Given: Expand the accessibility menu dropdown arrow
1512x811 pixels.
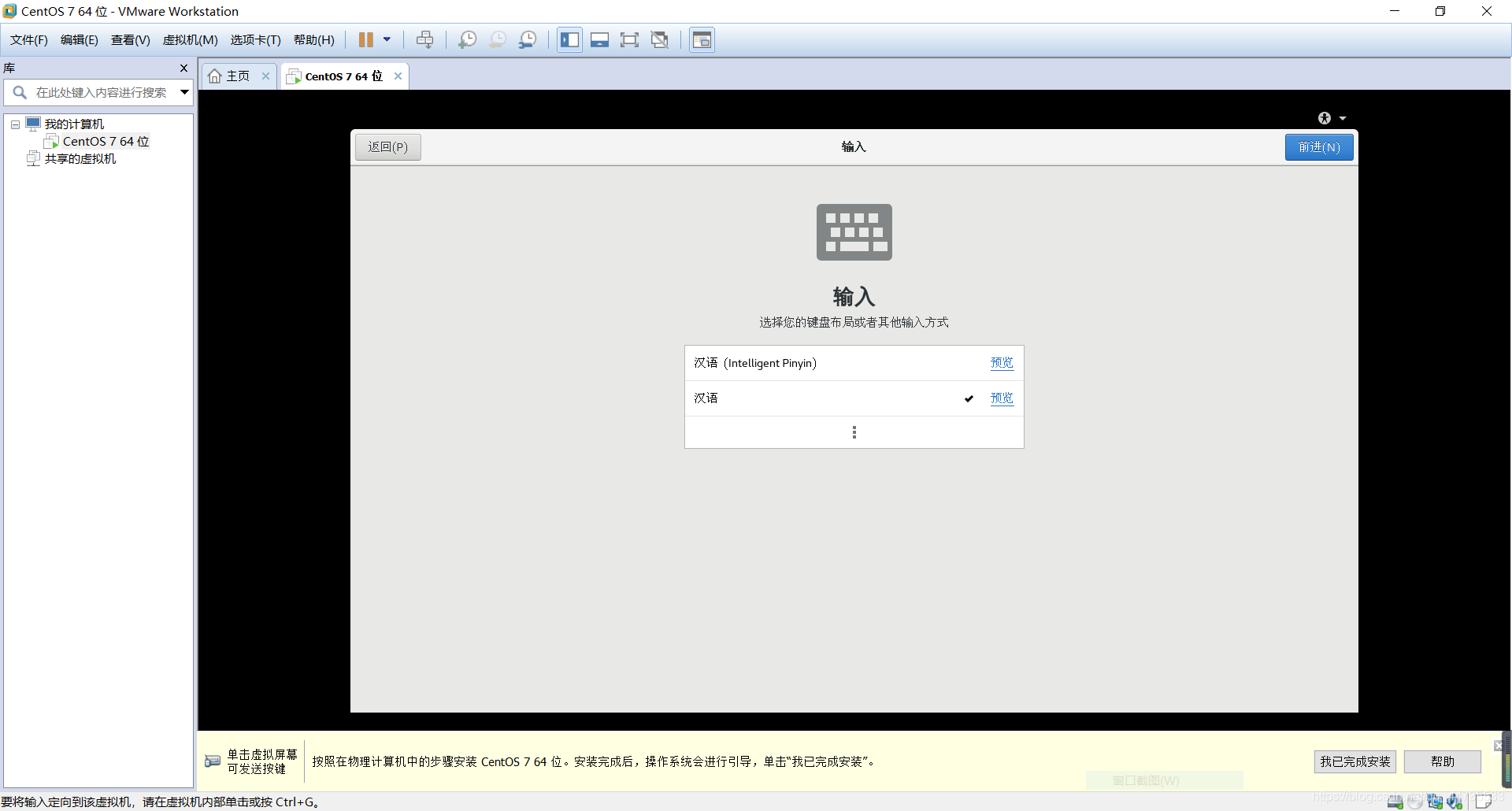Looking at the screenshot, I should click(x=1343, y=119).
